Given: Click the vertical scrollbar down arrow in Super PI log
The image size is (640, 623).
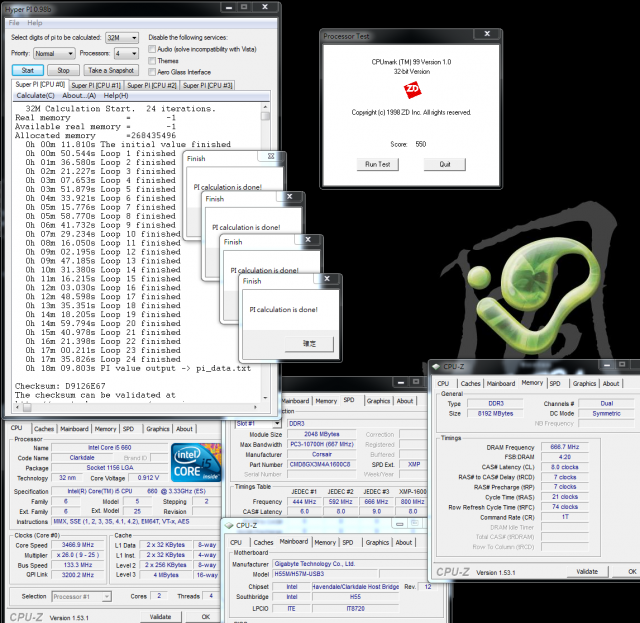Looking at the screenshot, I should 265,397.
